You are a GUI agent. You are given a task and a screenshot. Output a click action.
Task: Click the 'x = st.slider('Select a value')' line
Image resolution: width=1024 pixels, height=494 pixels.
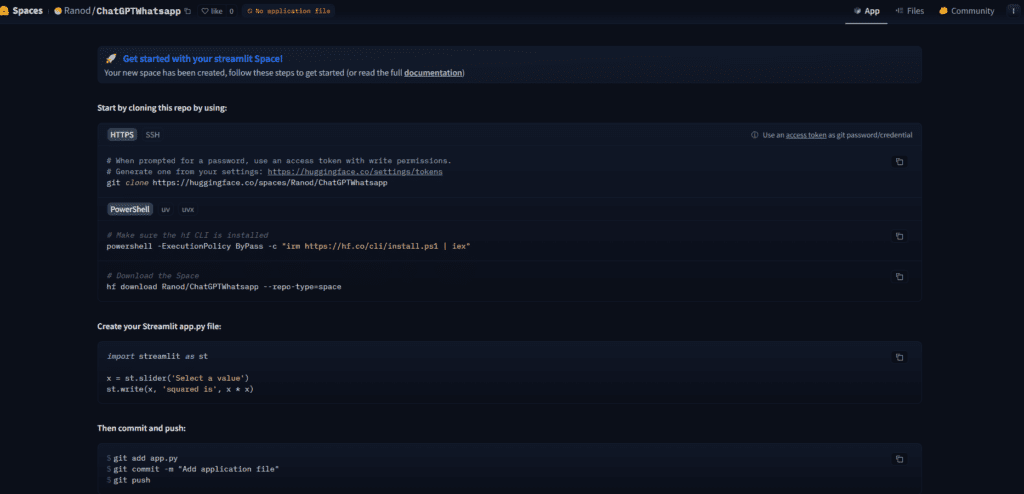pyautogui.click(x=178, y=378)
